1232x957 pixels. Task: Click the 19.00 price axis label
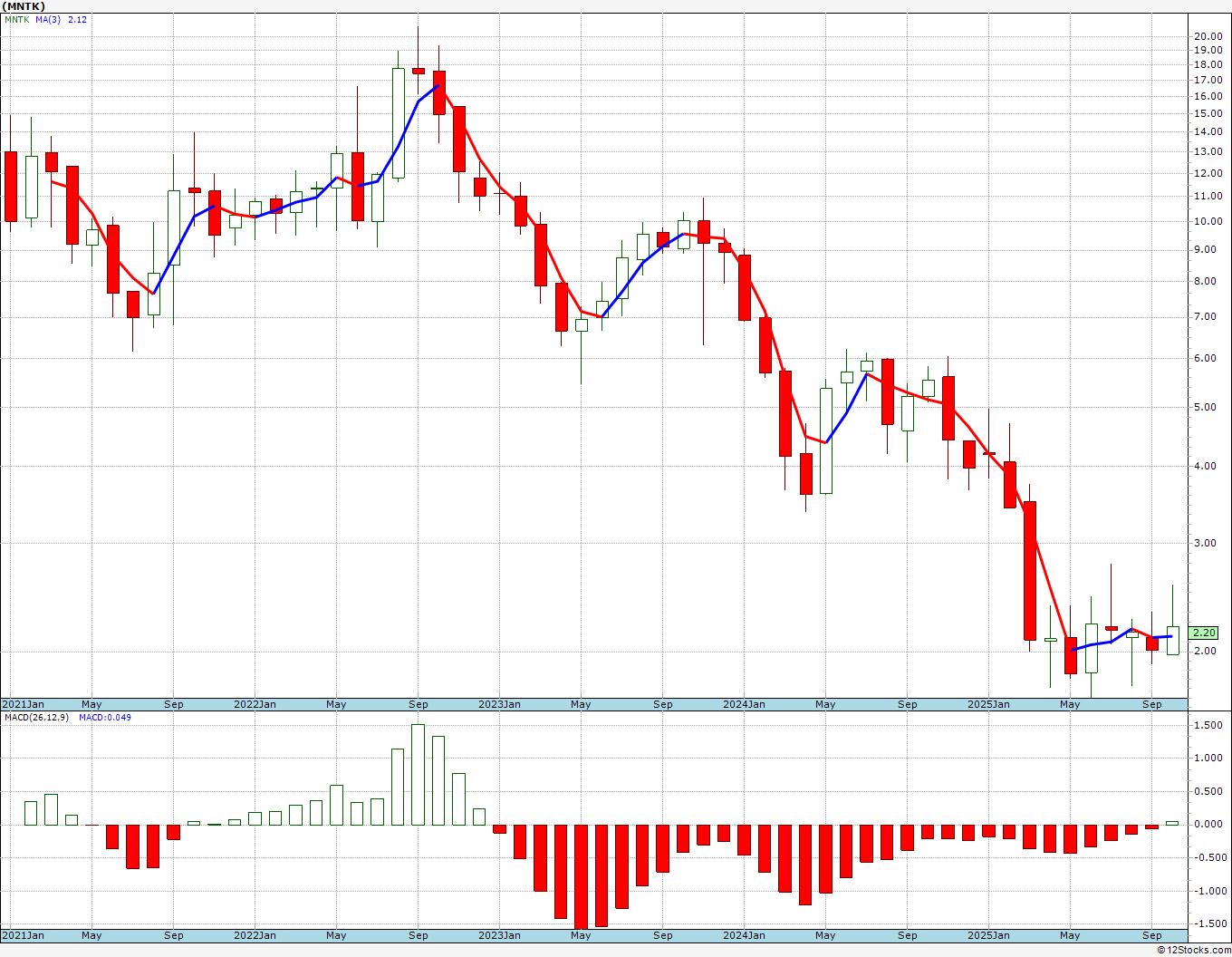1208,51
